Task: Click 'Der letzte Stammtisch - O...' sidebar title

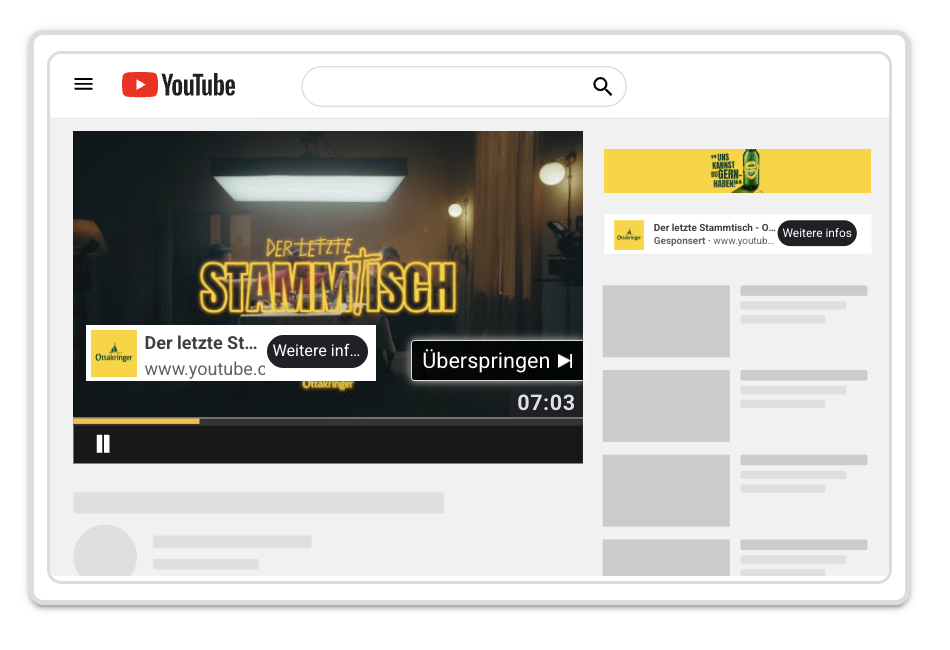Action: [714, 228]
